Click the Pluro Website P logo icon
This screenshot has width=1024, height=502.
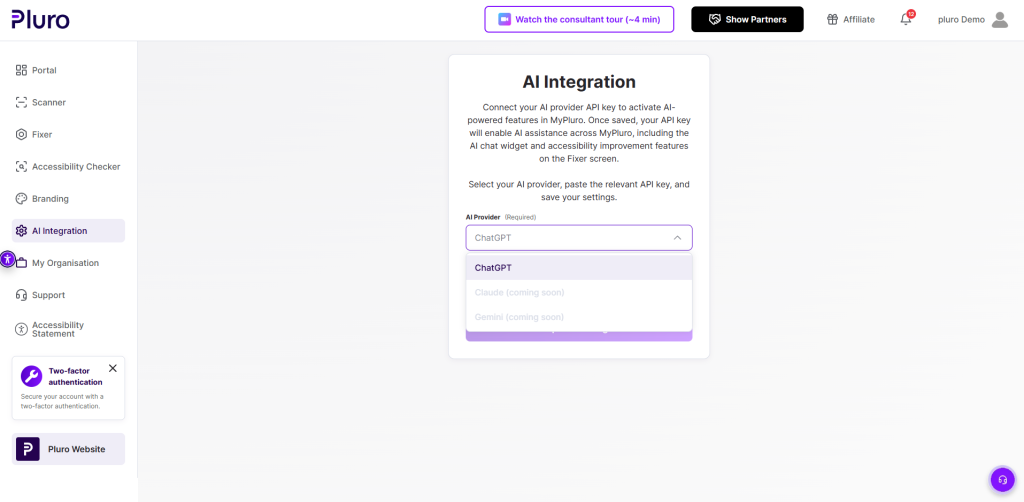click(x=27, y=449)
